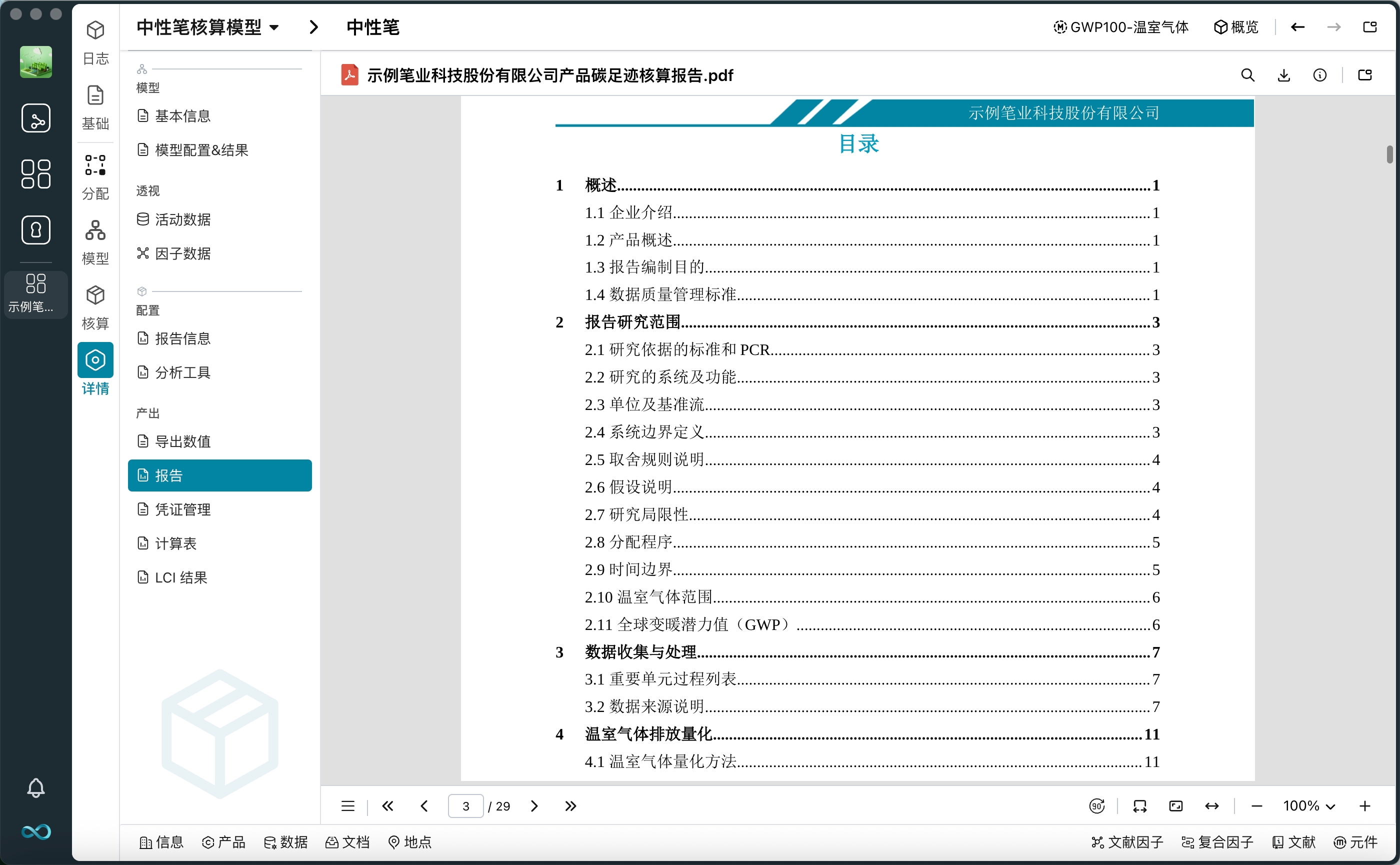Search within the PDF document
1400x865 pixels.
[1248, 75]
